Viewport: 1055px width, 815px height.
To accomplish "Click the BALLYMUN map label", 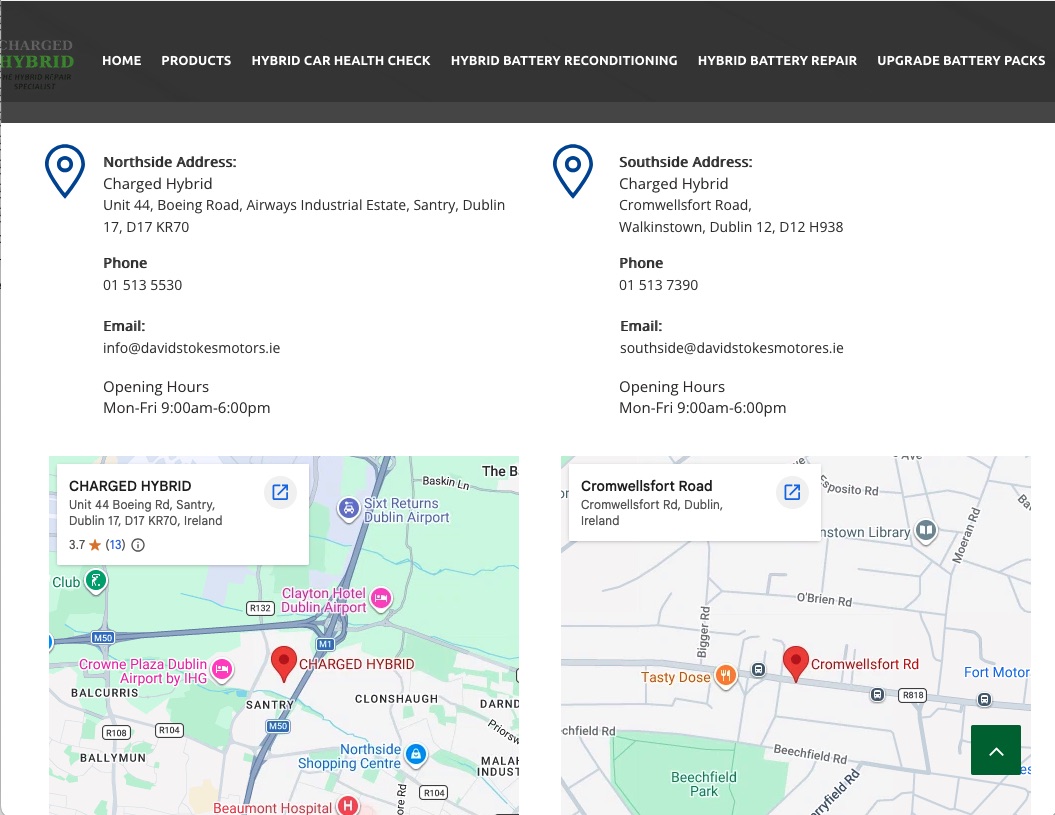I will [113, 758].
